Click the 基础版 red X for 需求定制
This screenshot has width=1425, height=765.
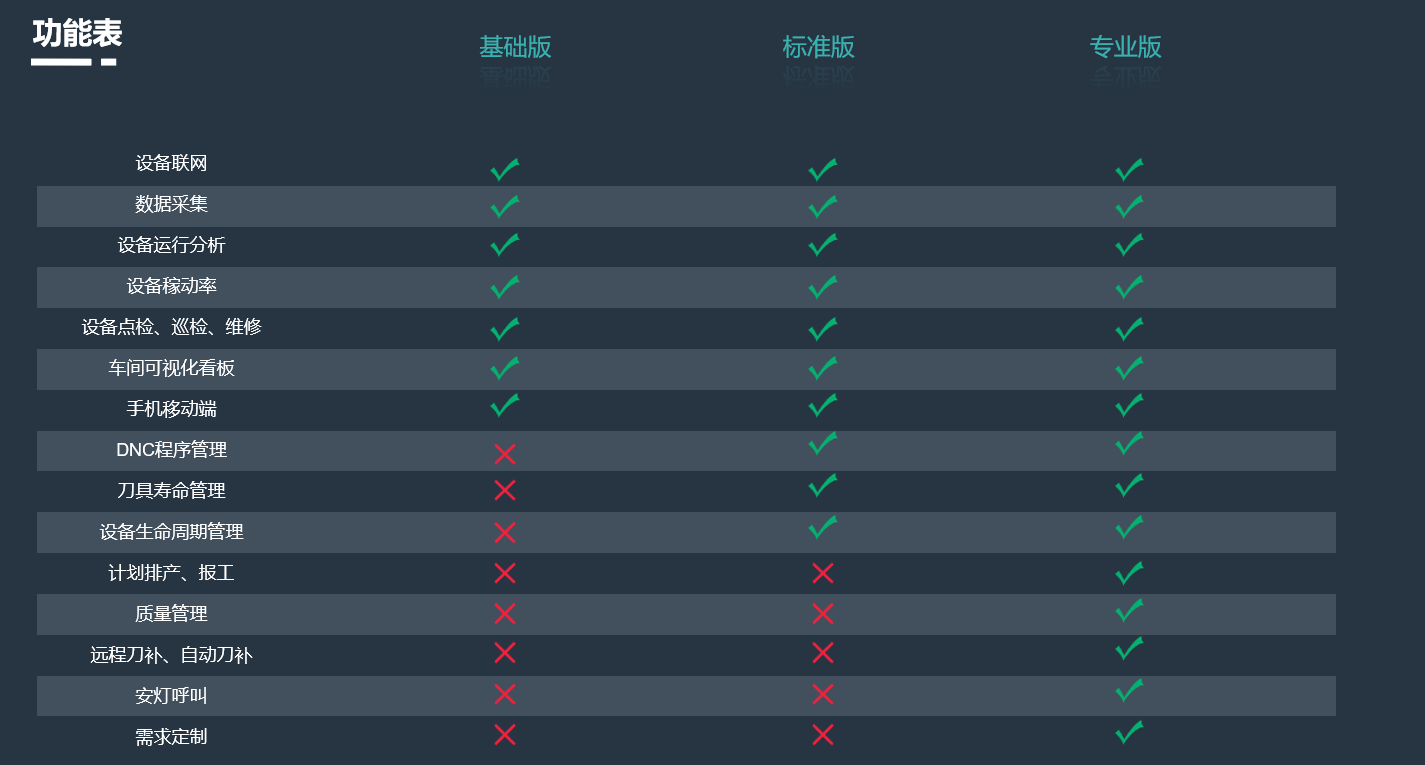click(x=505, y=735)
